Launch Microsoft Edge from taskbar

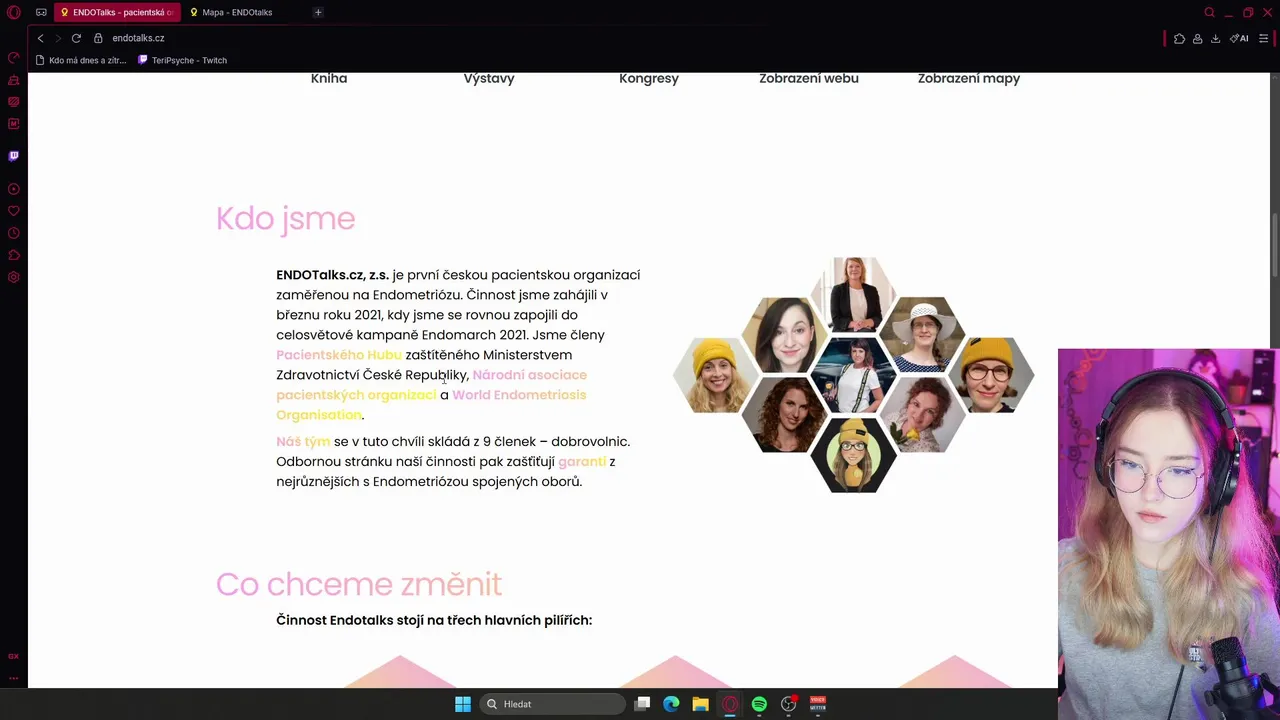671,704
